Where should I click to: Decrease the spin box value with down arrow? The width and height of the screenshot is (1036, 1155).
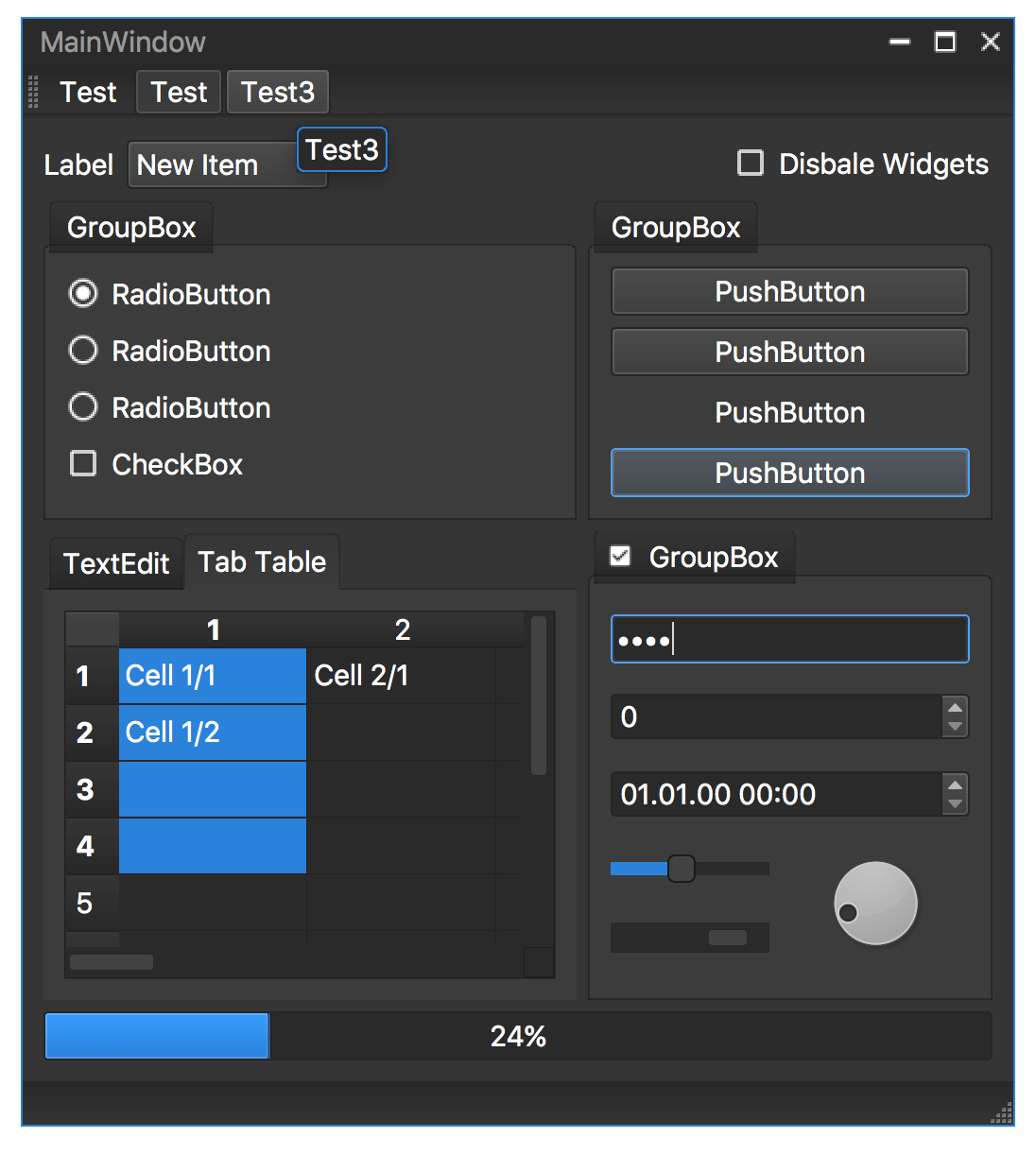tap(955, 727)
